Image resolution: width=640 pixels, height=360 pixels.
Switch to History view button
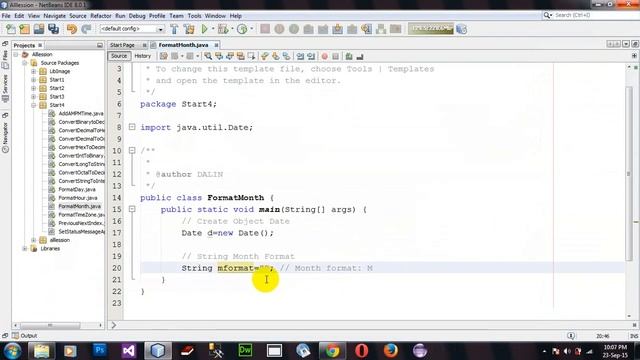click(142, 56)
